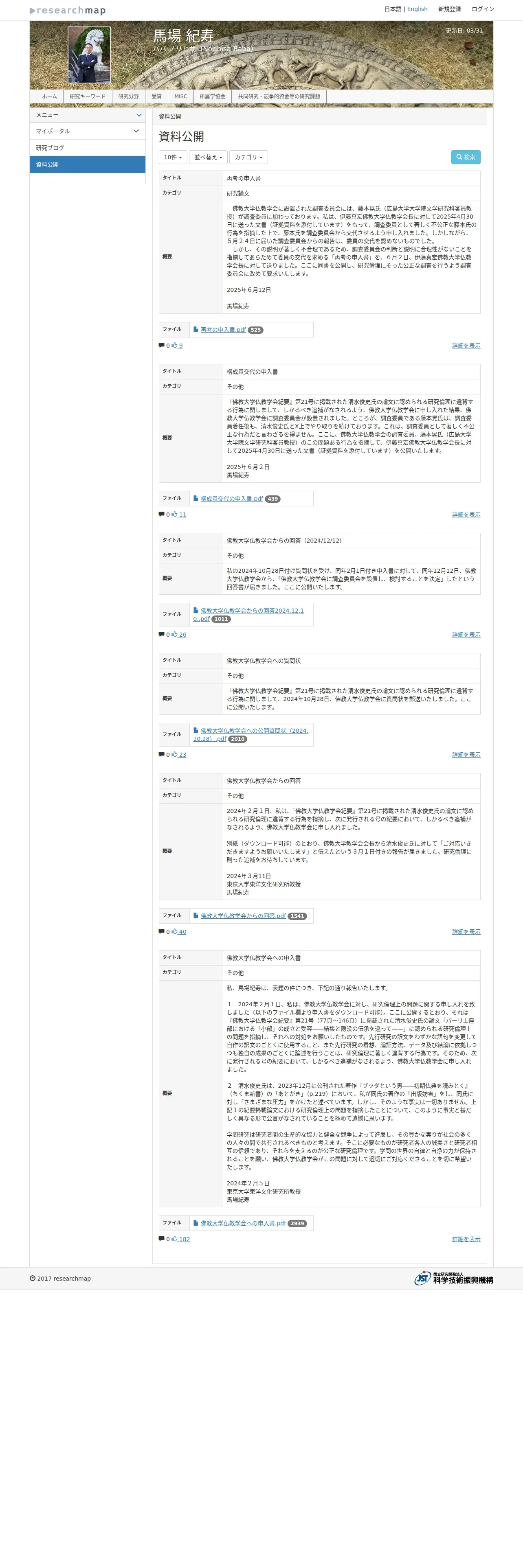The height and width of the screenshot is (1568, 523).
Task: Click file icon beside 構成員交代の申入書.pdf
Action: [196, 498]
